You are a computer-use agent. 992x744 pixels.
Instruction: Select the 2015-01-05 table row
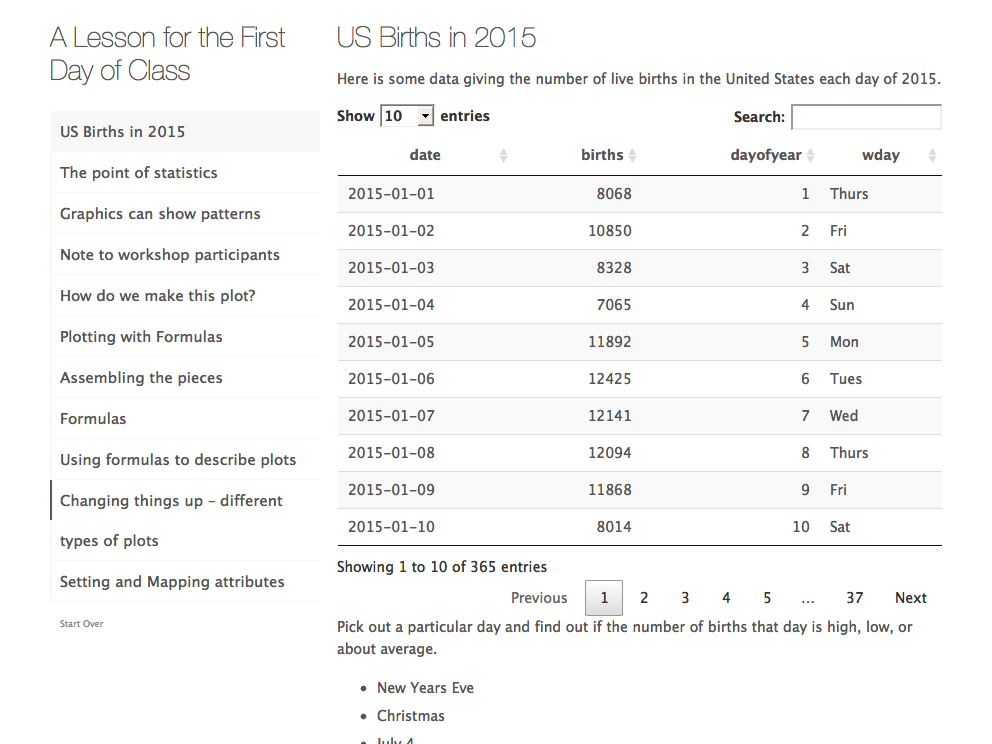pos(639,342)
